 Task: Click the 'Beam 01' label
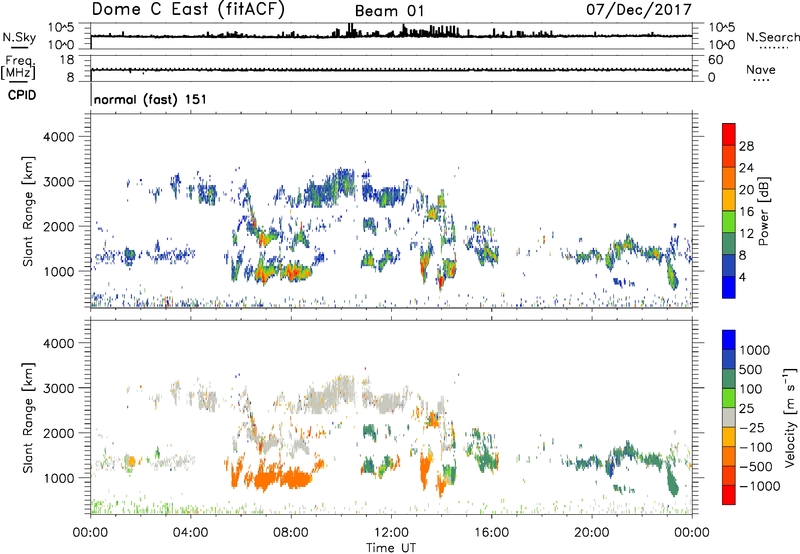click(389, 11)
